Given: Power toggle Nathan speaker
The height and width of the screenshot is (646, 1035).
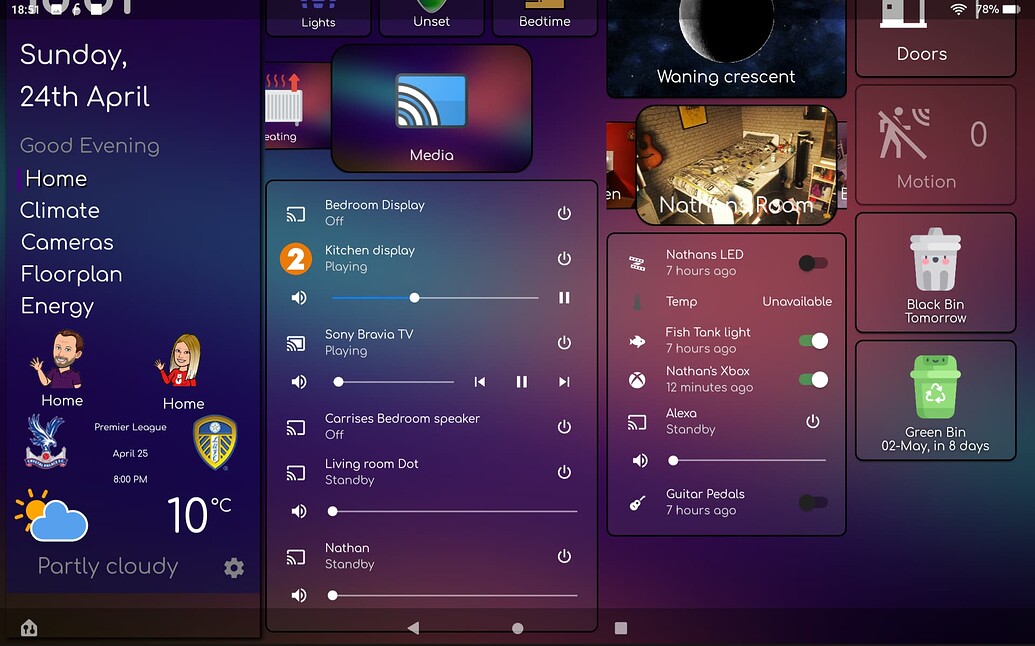Looking at the screenshot, I should point(564,556).
